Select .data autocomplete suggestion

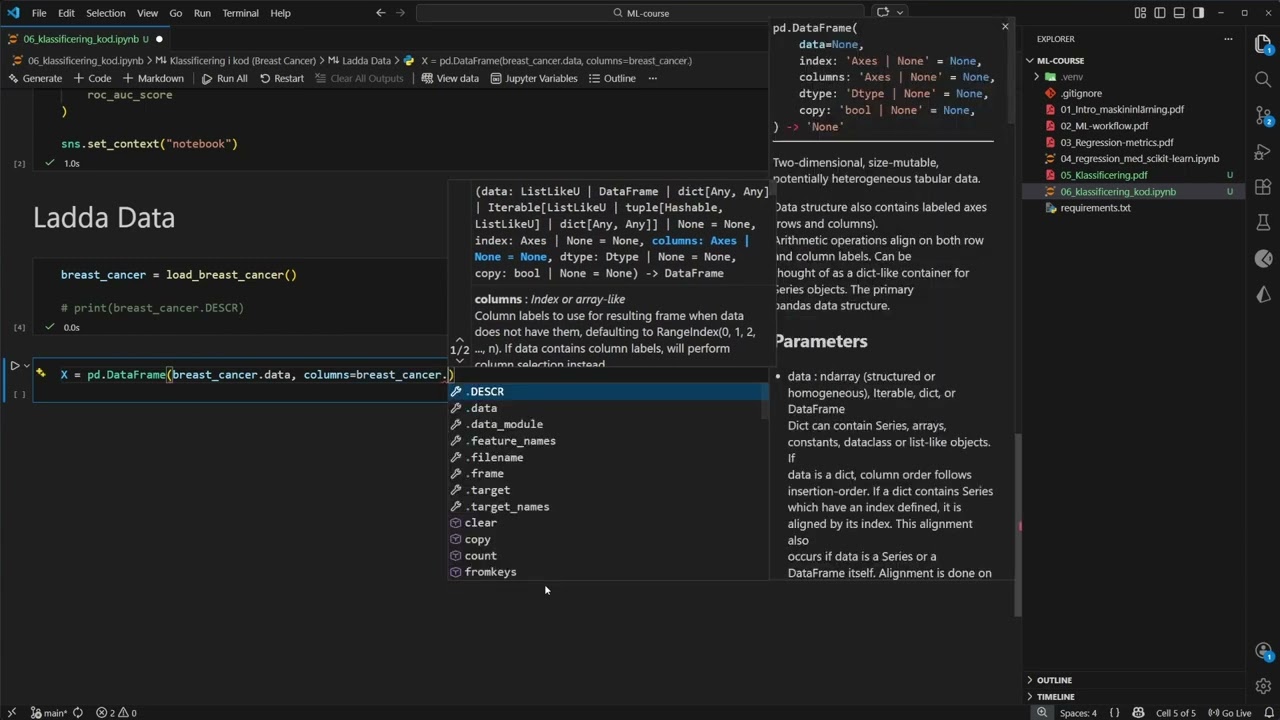(x=608, y=408)
